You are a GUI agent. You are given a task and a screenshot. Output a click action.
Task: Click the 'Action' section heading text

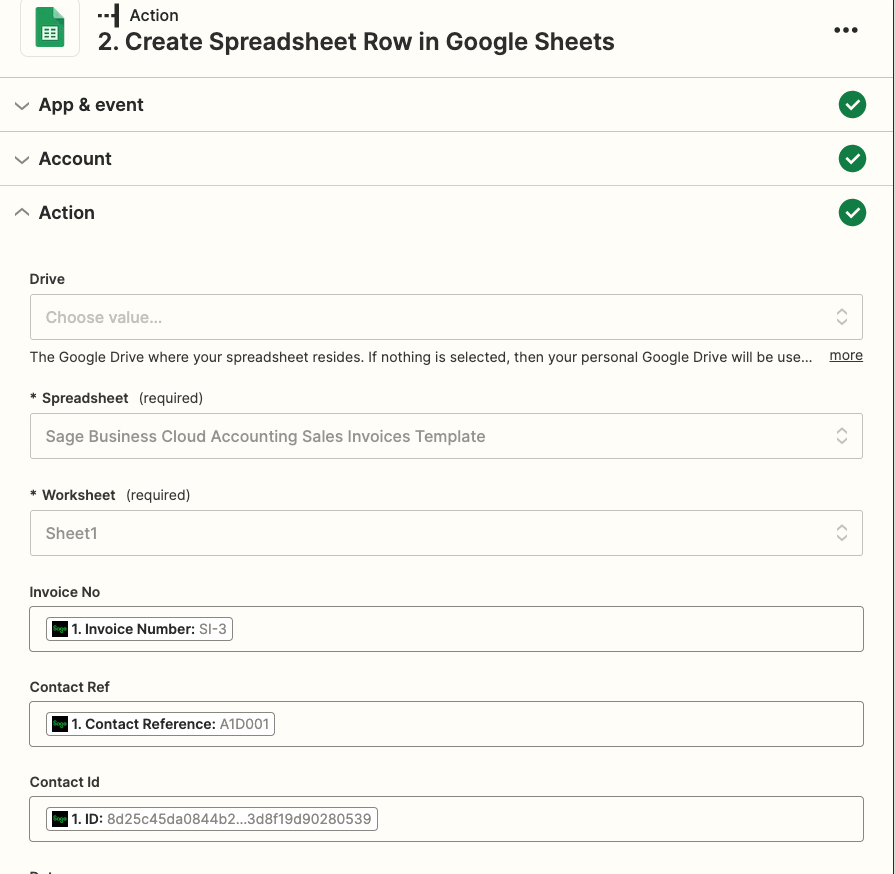67,212
